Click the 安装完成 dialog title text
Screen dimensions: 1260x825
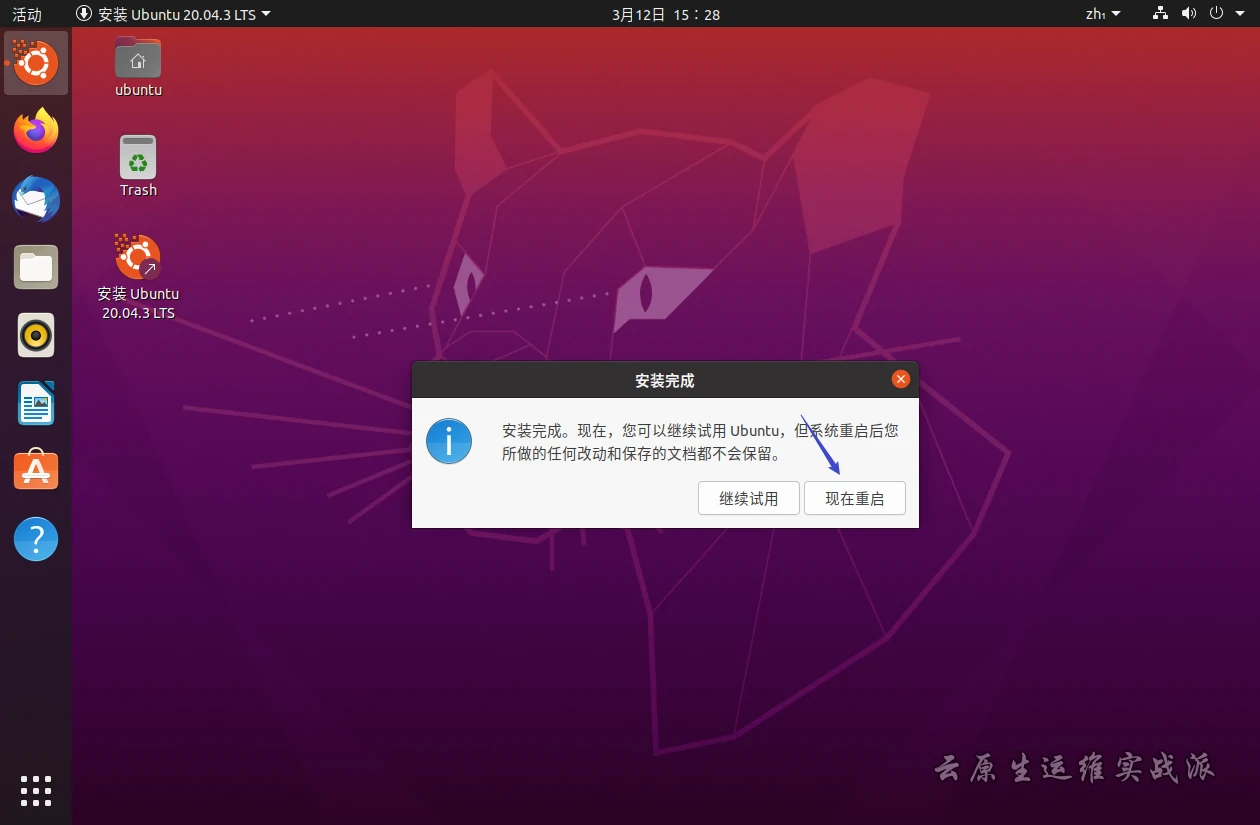point(664,380)
